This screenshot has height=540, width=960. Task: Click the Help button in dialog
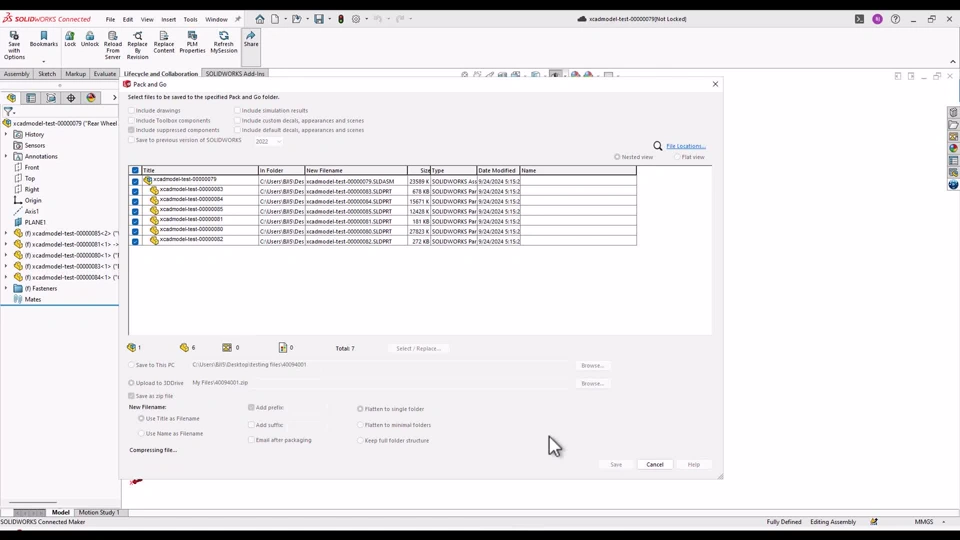693,465
